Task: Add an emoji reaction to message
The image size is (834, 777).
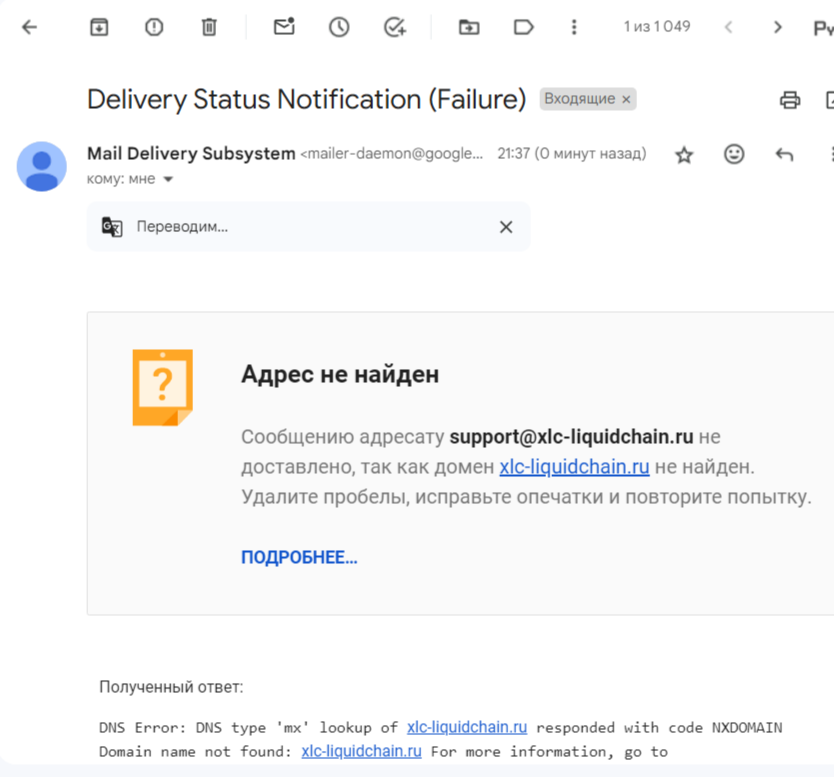Action: tap(734, 154)
